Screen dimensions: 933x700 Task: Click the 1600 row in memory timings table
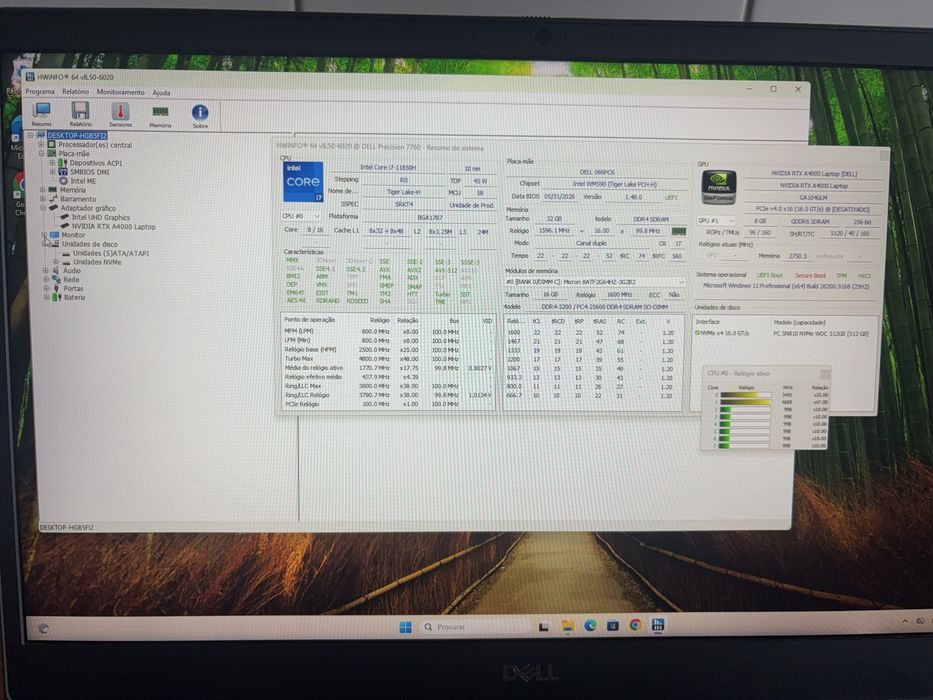593,333
